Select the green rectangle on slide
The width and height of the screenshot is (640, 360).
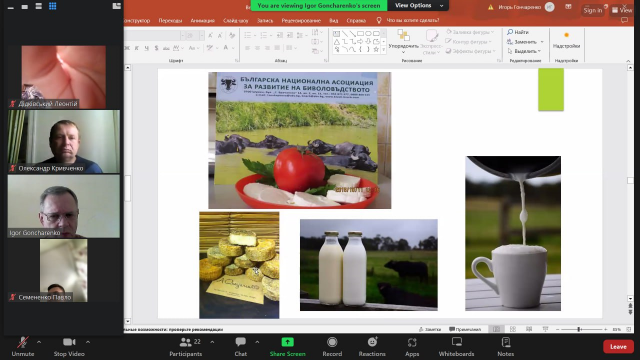[x=551, y=89]
